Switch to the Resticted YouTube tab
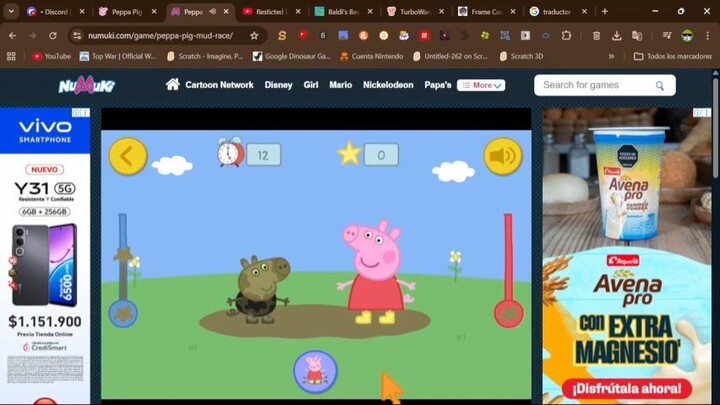 click(272, 11)
